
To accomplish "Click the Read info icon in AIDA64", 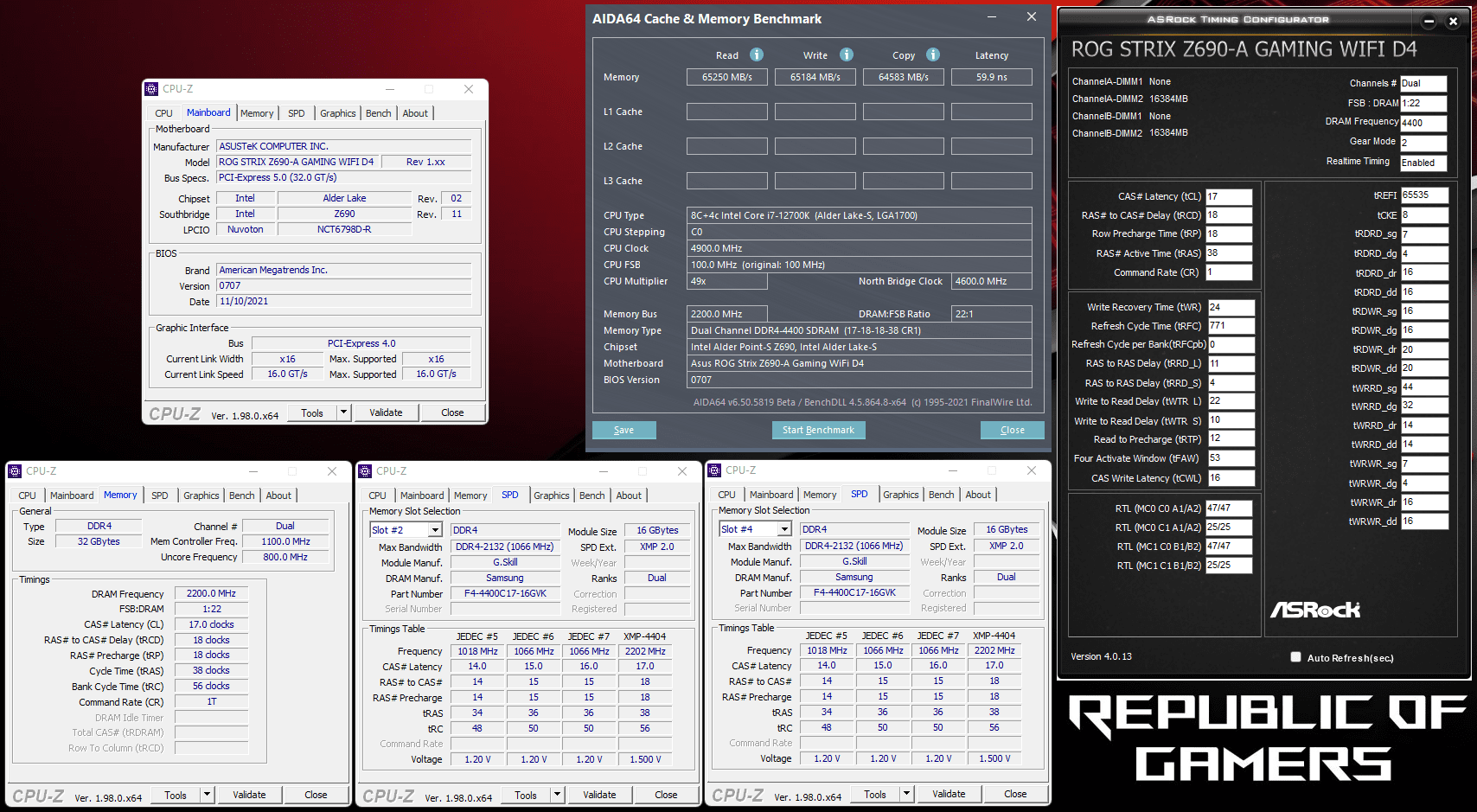I will click(757, 54).
